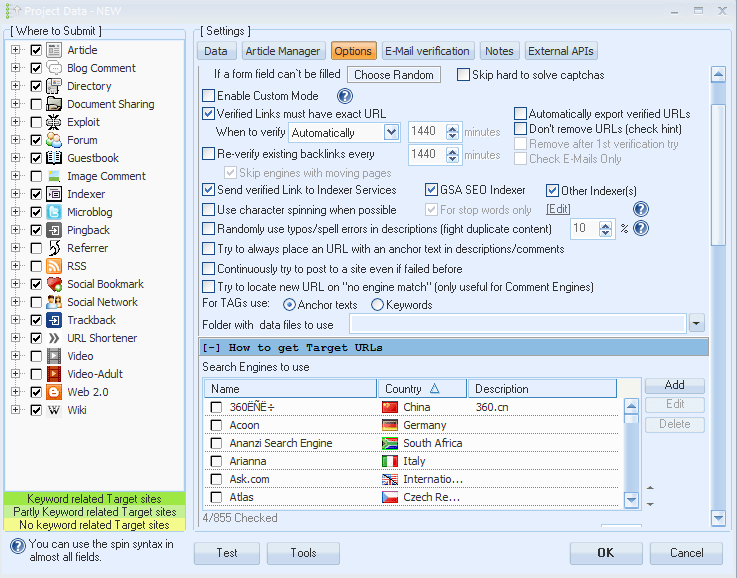Click the Choose Random button
Viewport: 737px width, 578px height.
click(x=394, y=75)
